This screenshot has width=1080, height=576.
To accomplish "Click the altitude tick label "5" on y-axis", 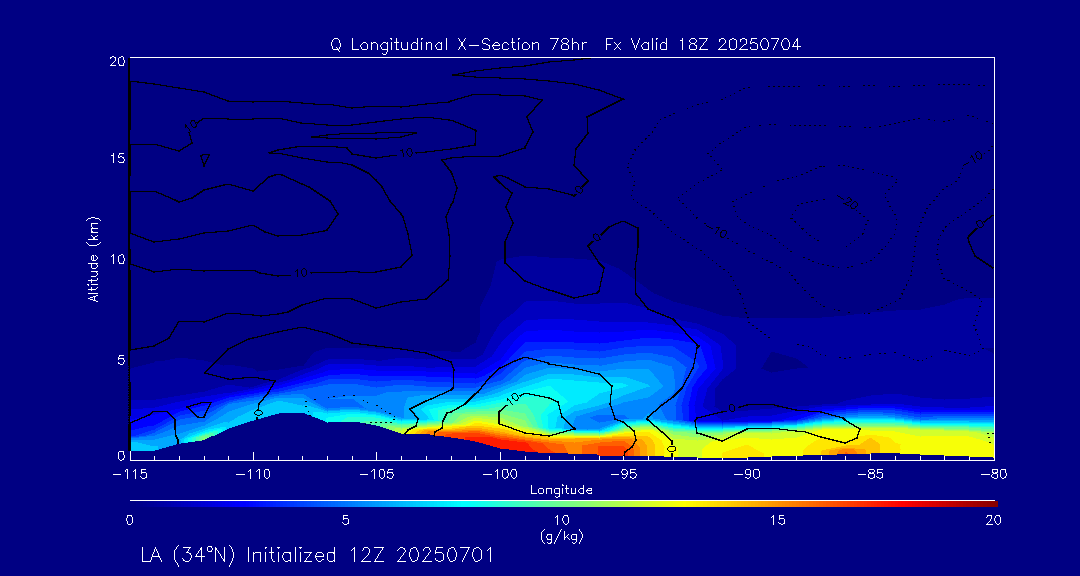I will (121, 360).
